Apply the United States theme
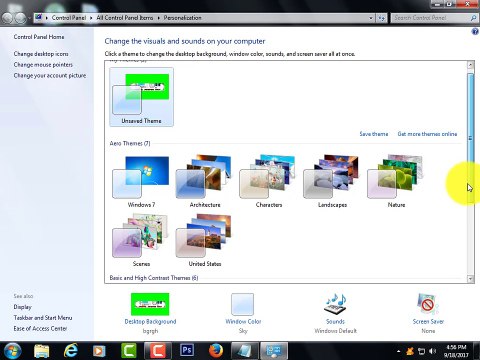Image resolution: width=480 pixels, height=360 pixels. point(204,241)
